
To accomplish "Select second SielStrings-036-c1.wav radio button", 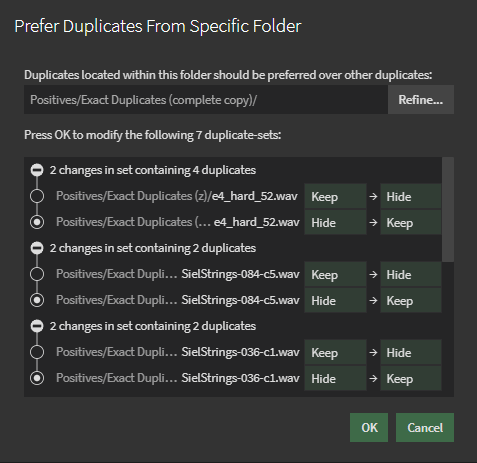I will (37, 378).
